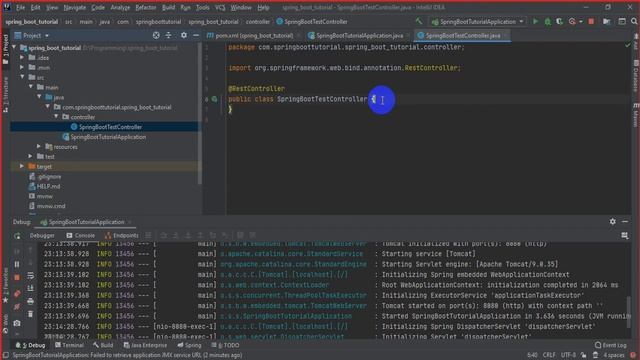Open Terminal tool window
Viewport: 640px width, 360px height.
69,345
